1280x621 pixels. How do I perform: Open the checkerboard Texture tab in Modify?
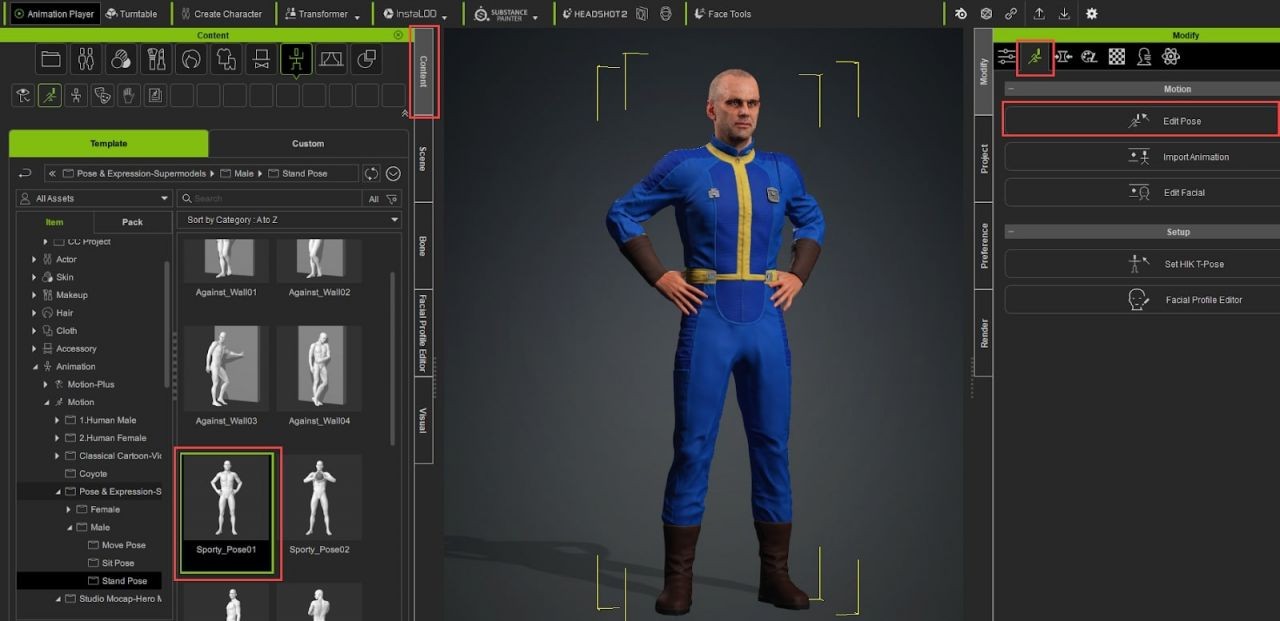tap(1117, 57)
